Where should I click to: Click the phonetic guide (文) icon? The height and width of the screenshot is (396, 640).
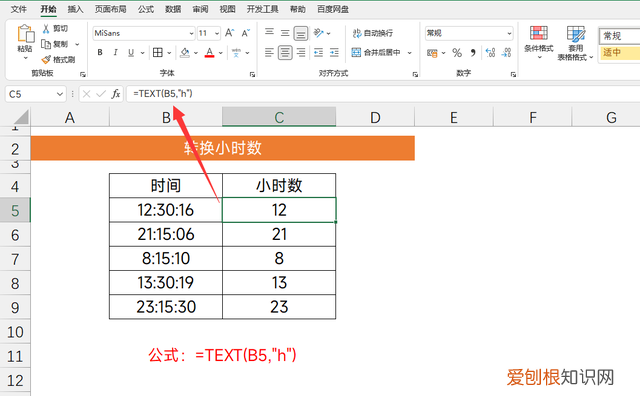(236, 53)
